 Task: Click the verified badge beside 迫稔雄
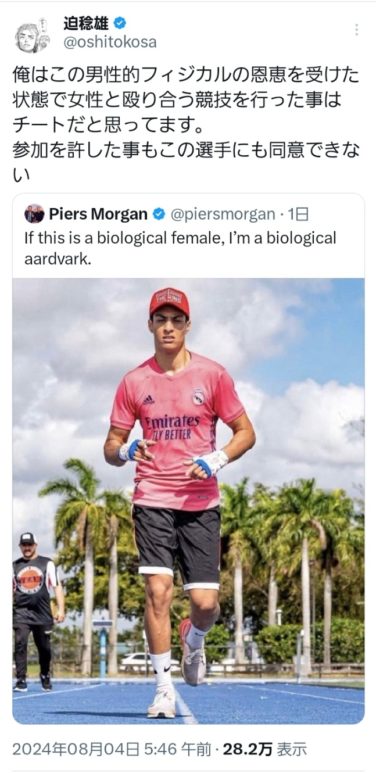[x=119, y=22]
